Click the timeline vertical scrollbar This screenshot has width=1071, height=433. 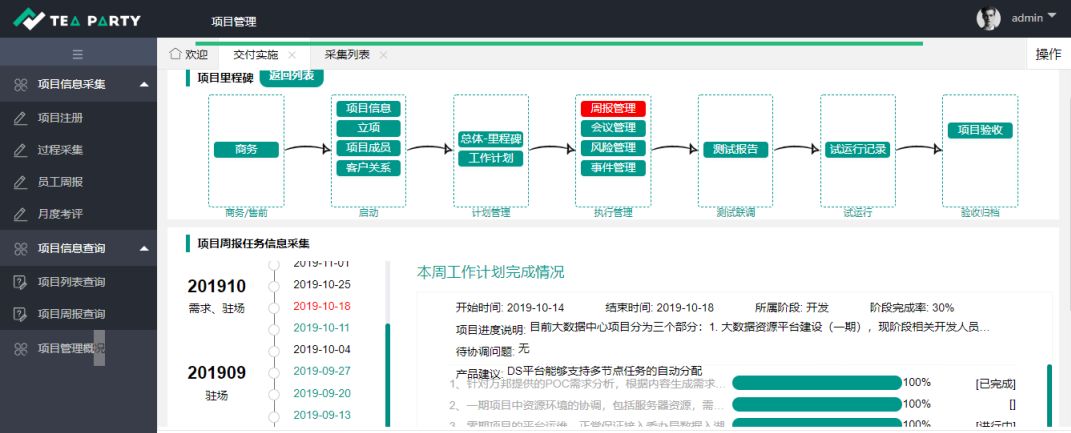(x=387, y=374)
